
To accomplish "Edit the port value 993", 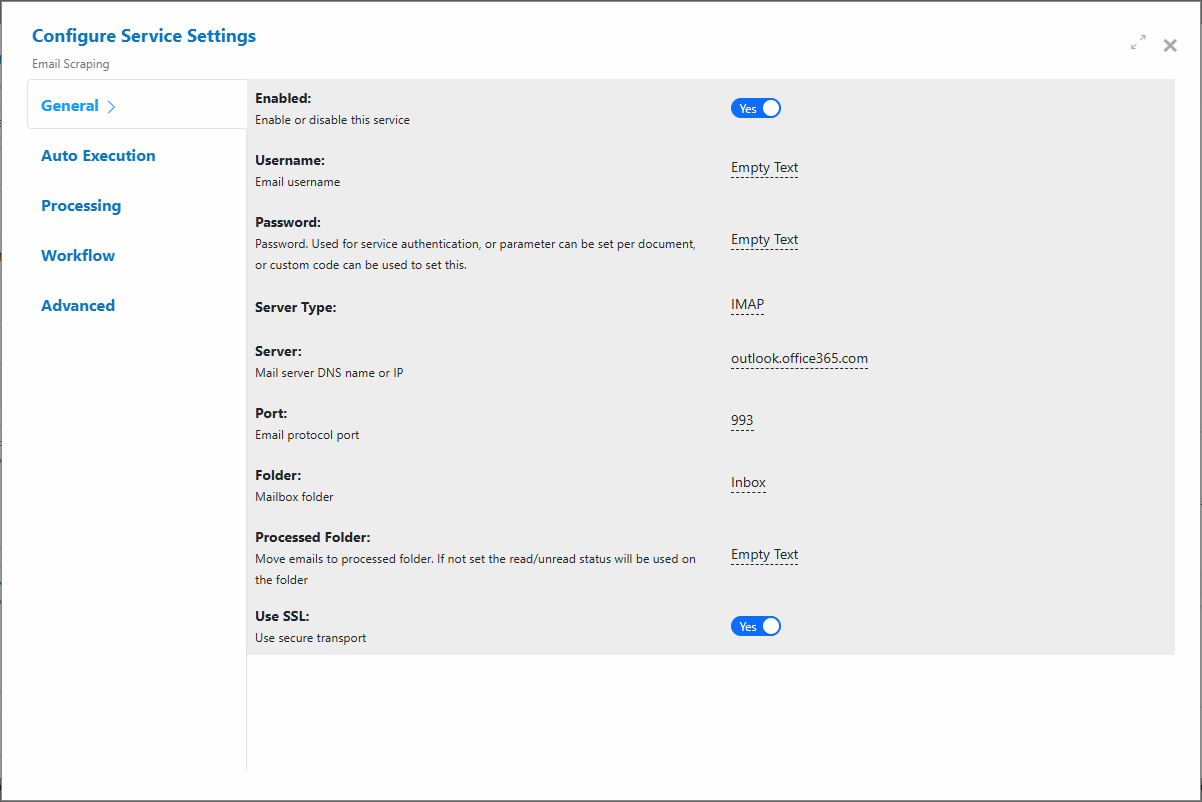I will (742, 421).
